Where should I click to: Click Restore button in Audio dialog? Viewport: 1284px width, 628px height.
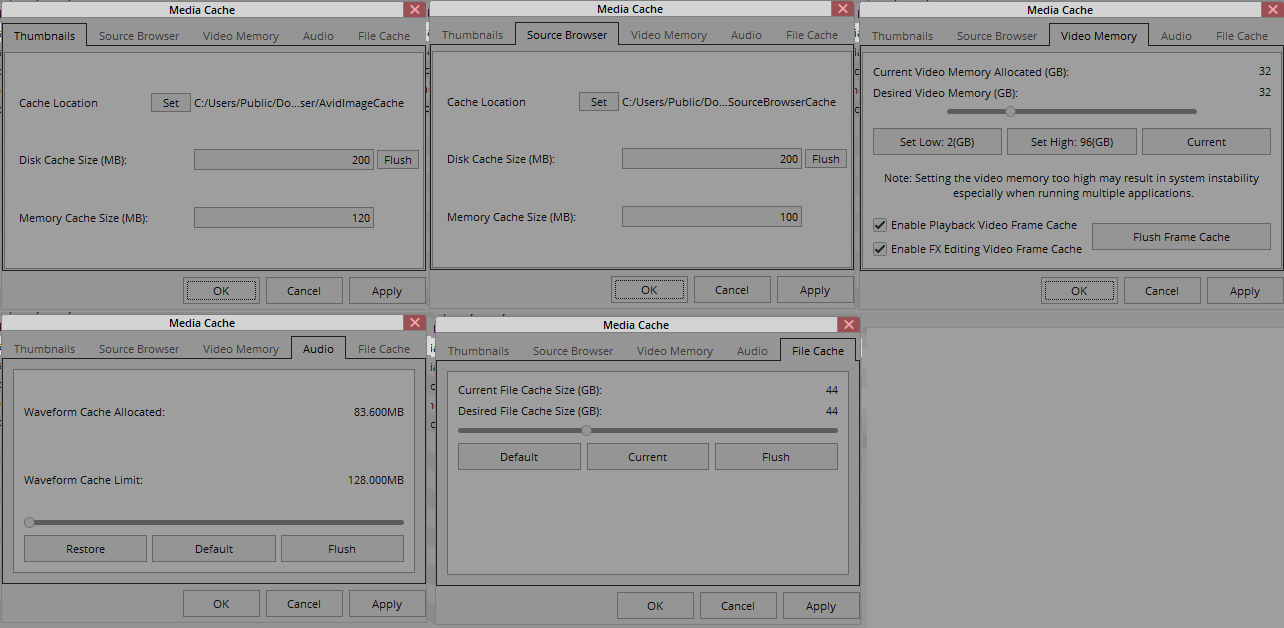[86, 549]
